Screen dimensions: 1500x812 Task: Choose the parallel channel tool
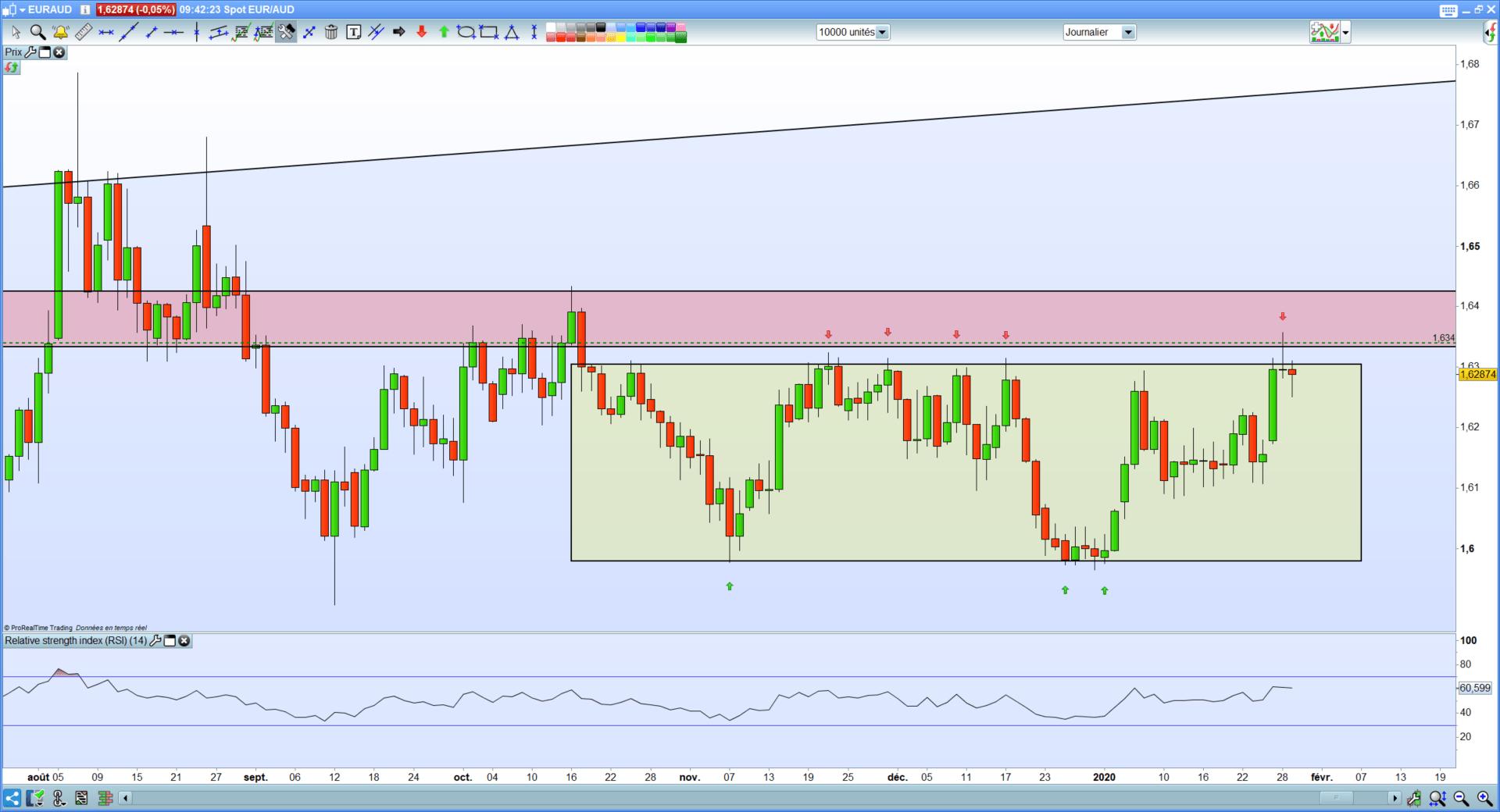219,32
